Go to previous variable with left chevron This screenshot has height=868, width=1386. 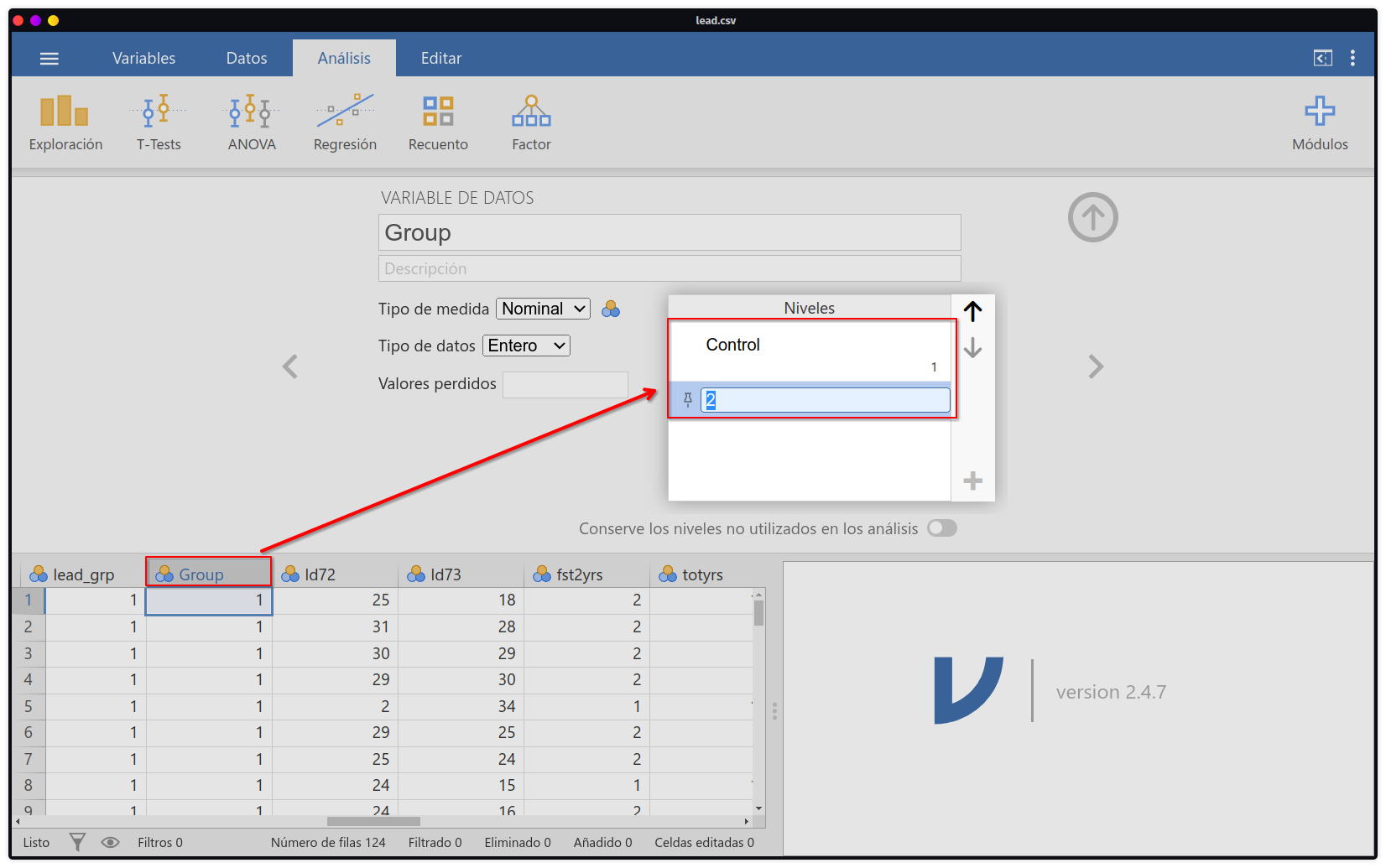290,366
